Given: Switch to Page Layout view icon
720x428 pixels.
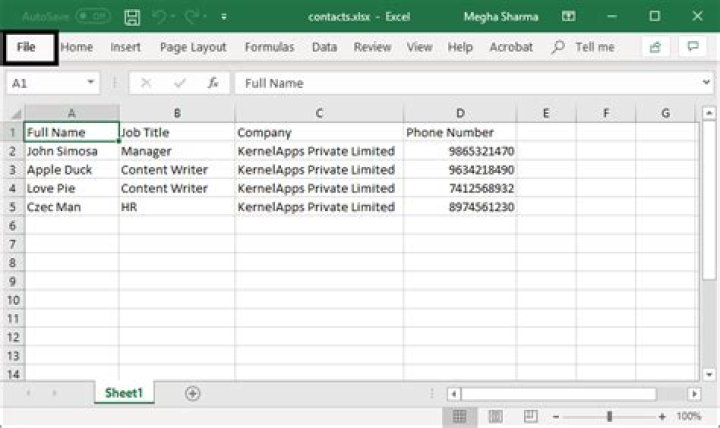Looking at the screenshot, I should 494,416.
